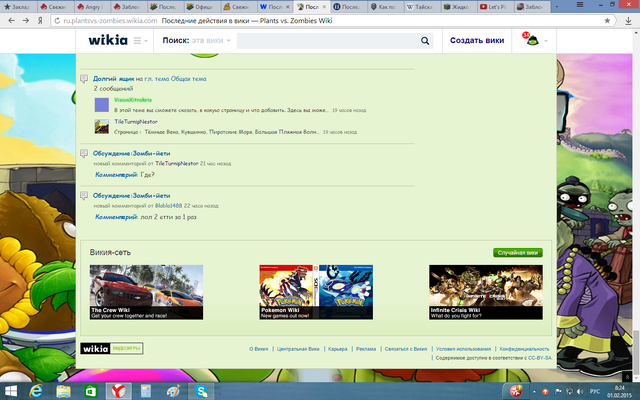
Task: Open The Crew Wiki thumbnail
Action: (x=146, y=292)
